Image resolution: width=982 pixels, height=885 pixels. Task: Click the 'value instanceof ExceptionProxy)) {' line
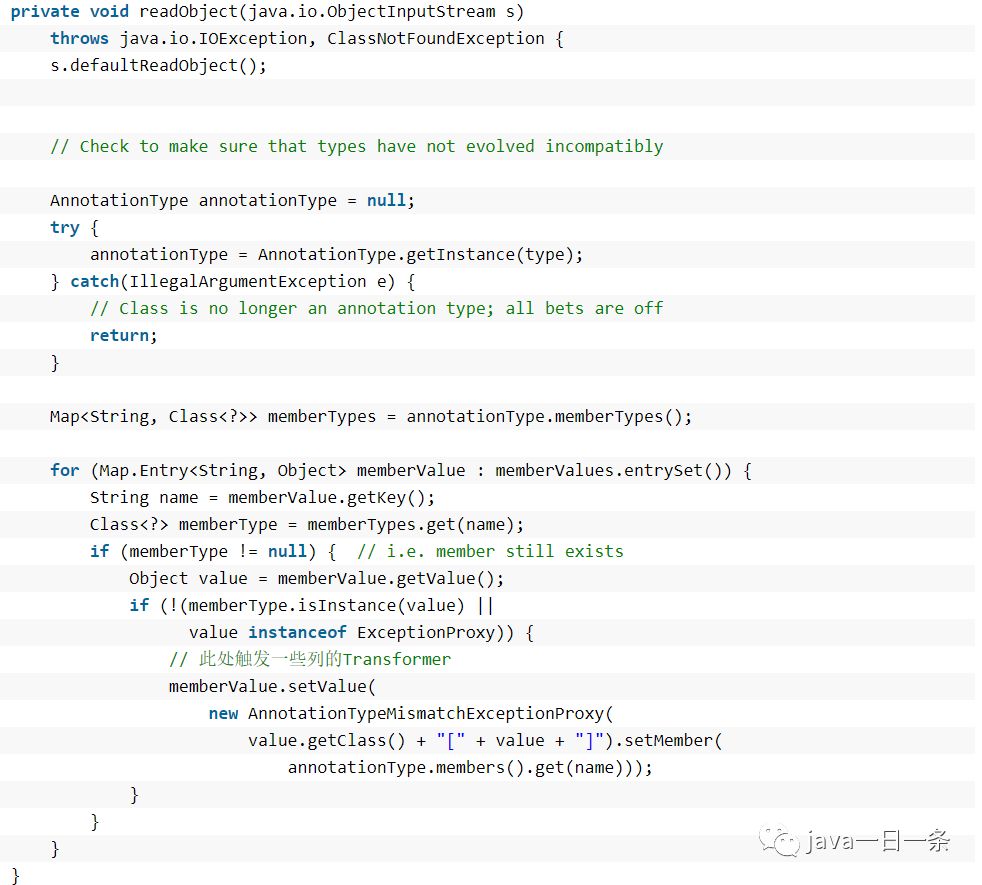[x=361, y=632]
